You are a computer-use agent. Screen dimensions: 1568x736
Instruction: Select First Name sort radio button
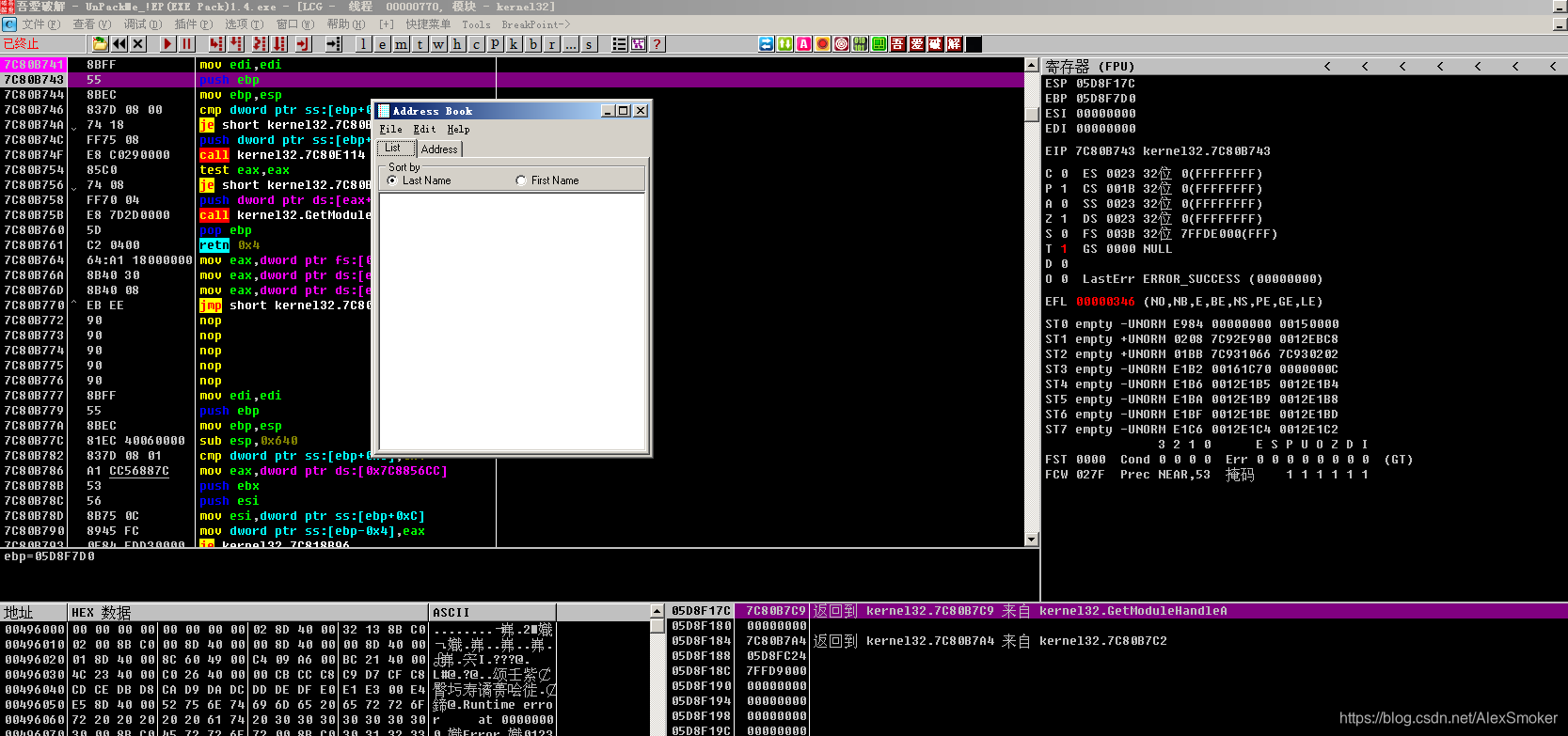coord(520,180)
